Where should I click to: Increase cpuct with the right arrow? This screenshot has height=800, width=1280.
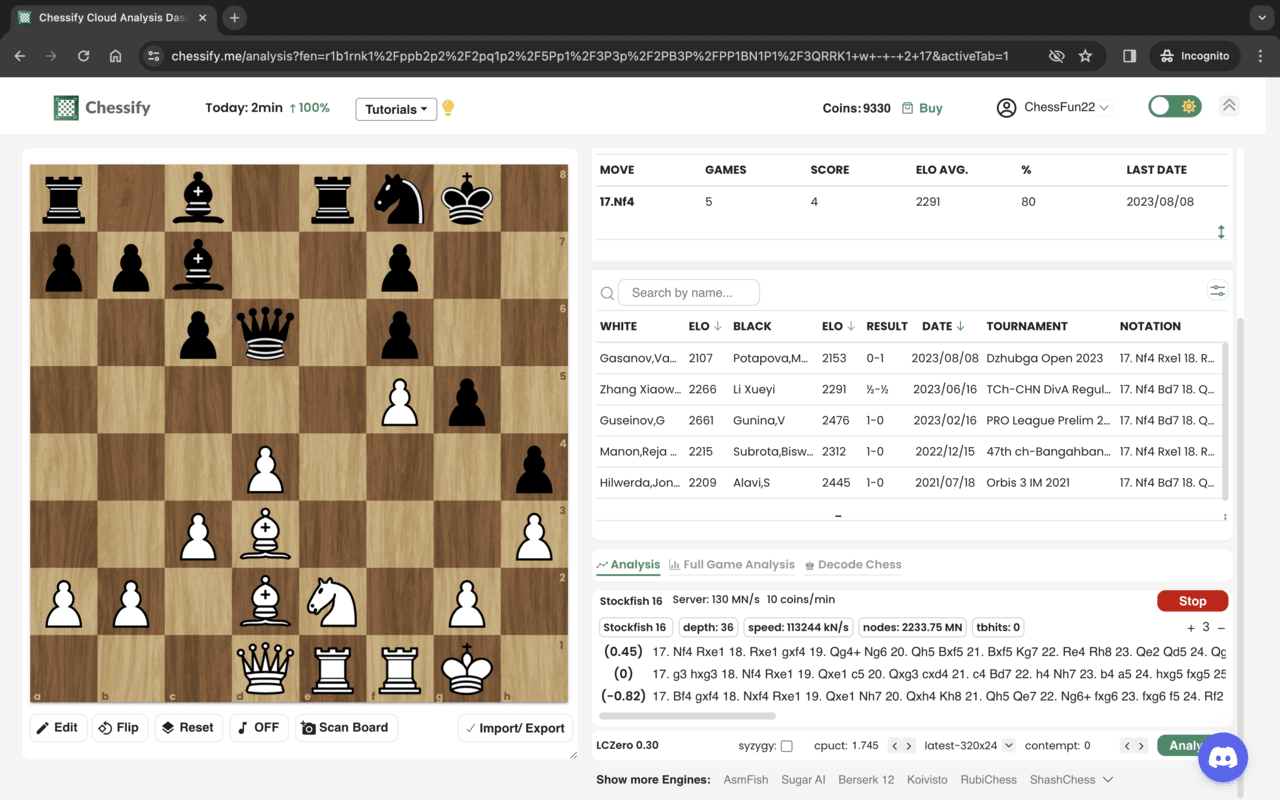908,745
